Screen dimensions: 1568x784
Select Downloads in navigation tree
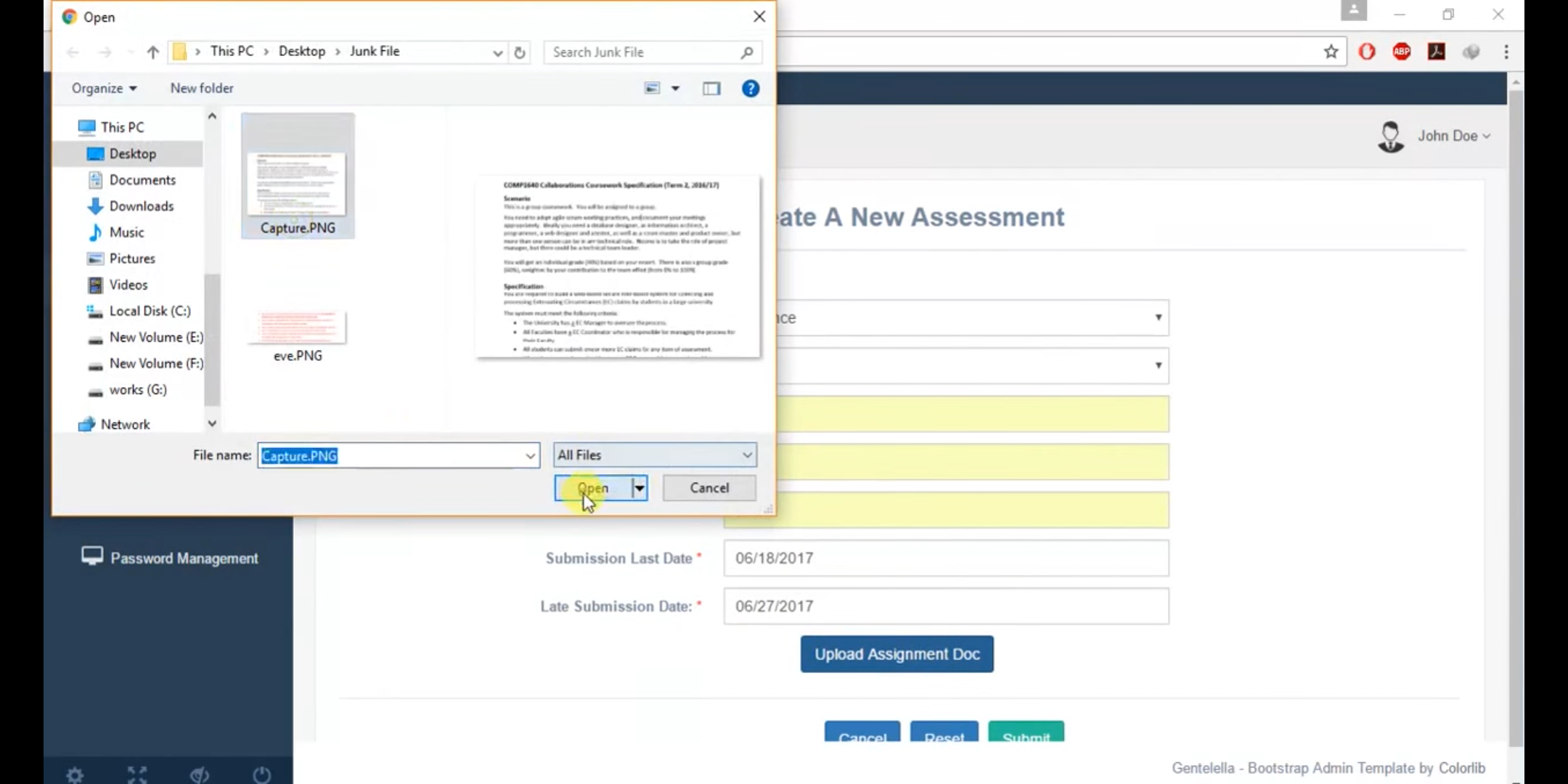point(141,206)
